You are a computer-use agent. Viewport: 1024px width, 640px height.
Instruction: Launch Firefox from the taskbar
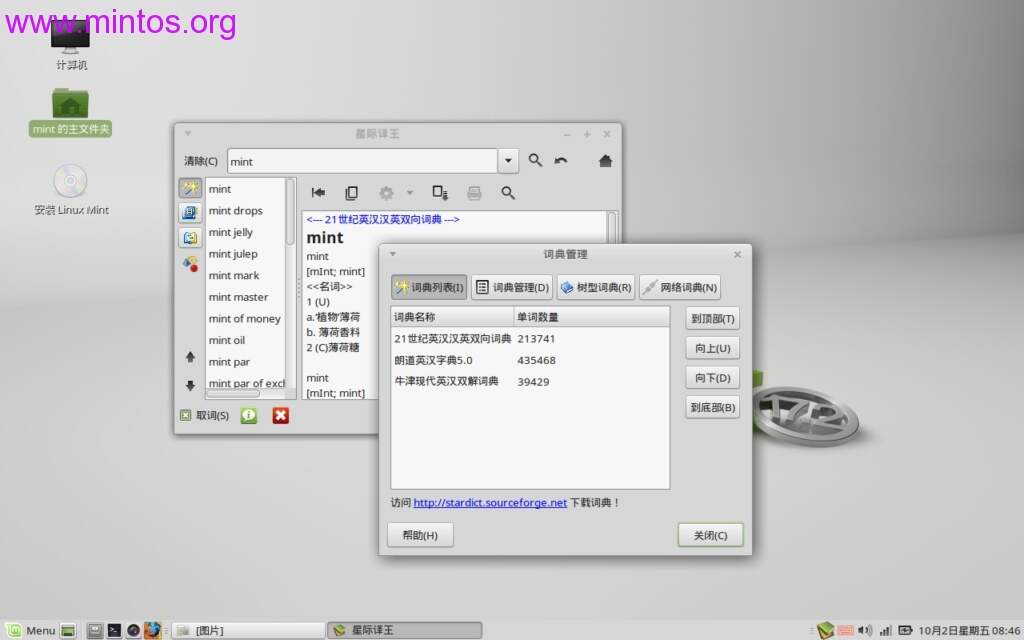point(152,630)
